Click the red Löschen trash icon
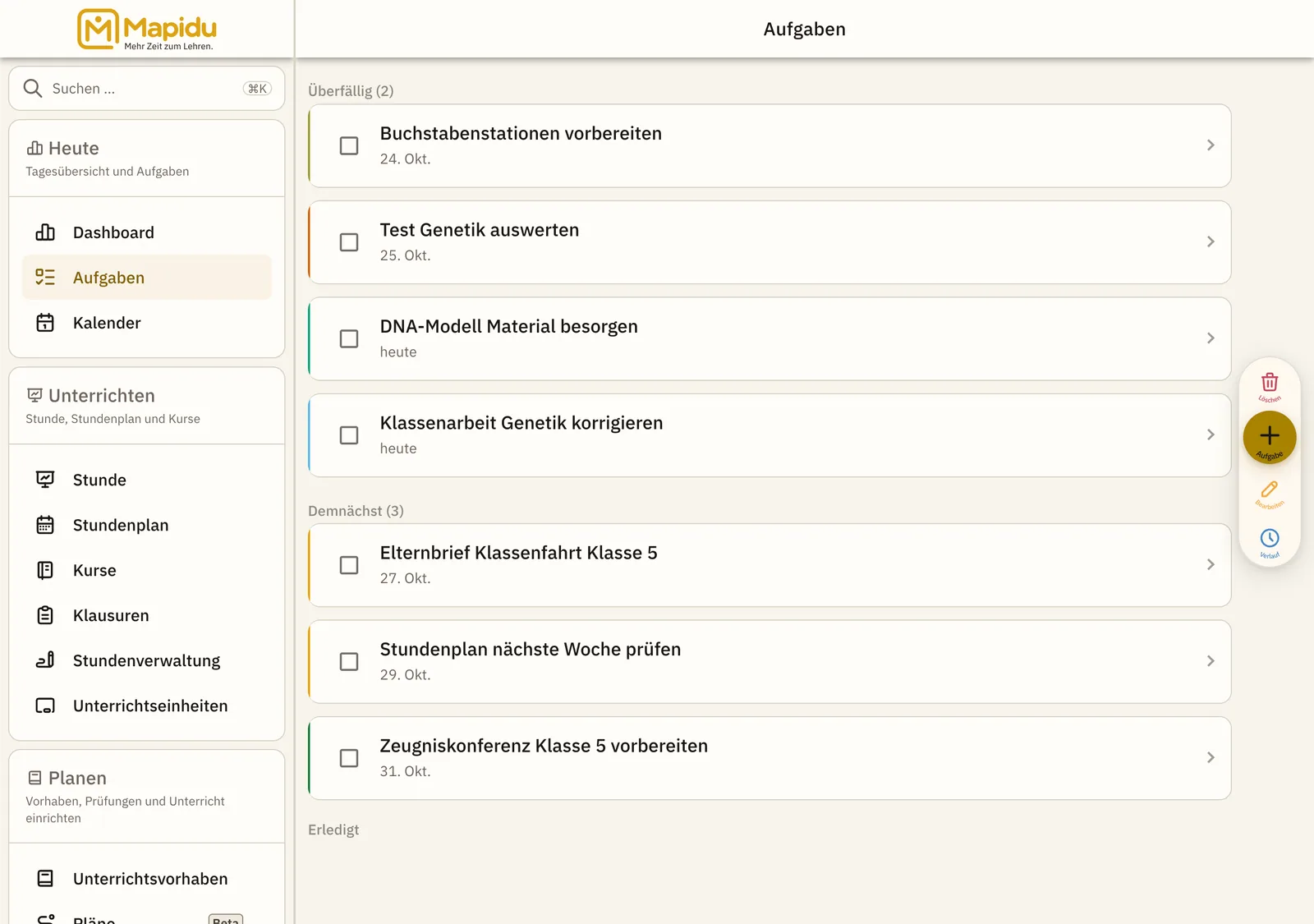 pyautogui.click(x=1270, y=382)
